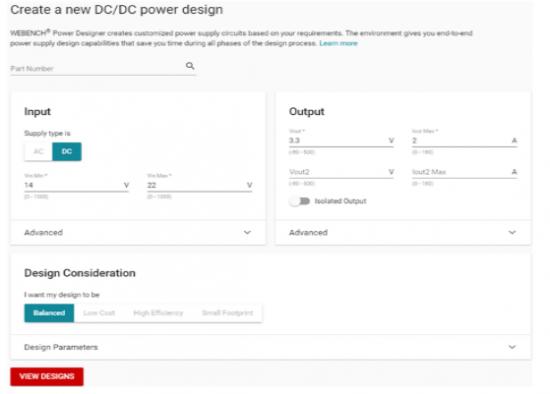550x394 pixels.
Task: Click the Output Advanced label
Action: pyautogui.click(x=308, y=232)
